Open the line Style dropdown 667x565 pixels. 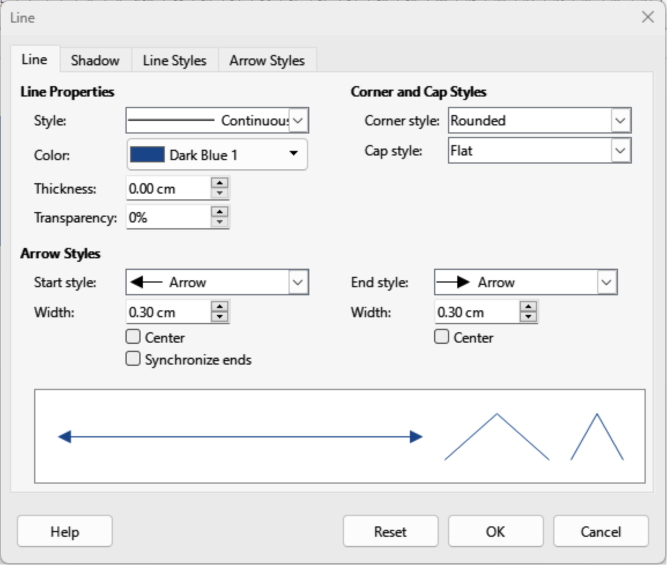click(298, 121)
